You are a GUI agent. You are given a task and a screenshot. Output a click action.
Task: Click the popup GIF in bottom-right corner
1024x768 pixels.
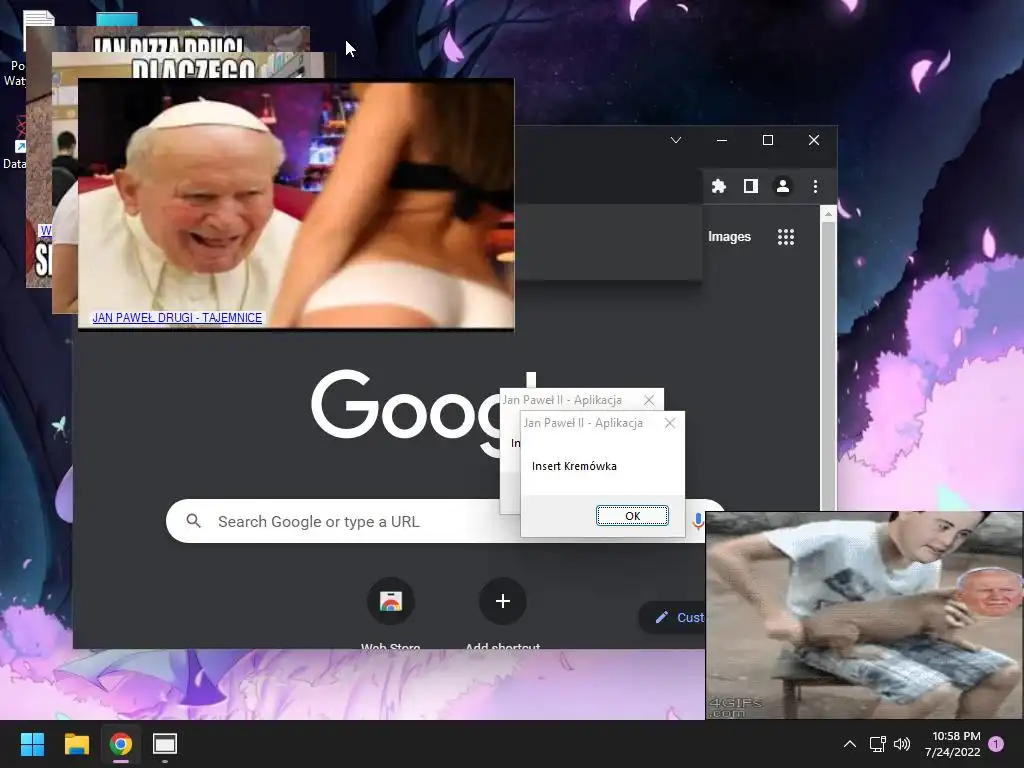click(x=864, y=615)
